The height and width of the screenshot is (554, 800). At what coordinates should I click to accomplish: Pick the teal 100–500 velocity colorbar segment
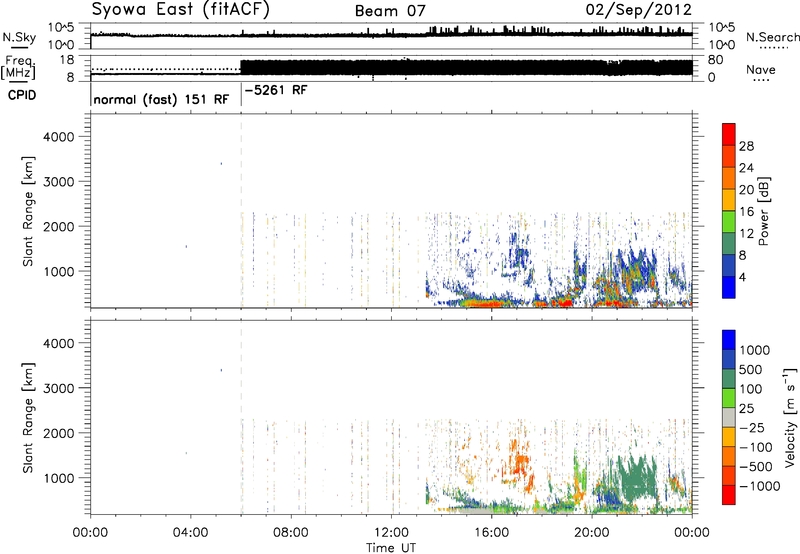(729, 379)
